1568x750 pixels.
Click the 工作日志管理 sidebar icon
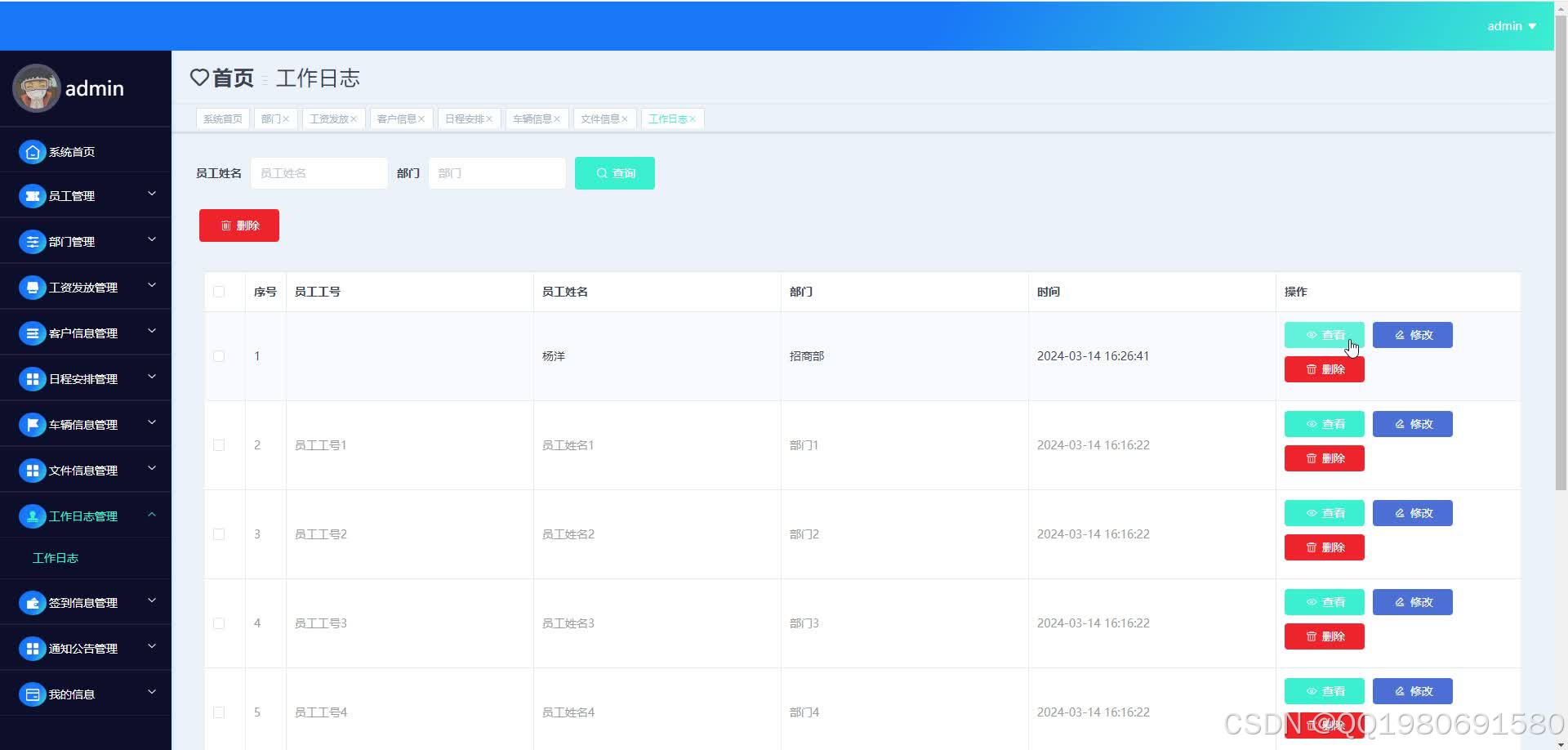(32, 516)
